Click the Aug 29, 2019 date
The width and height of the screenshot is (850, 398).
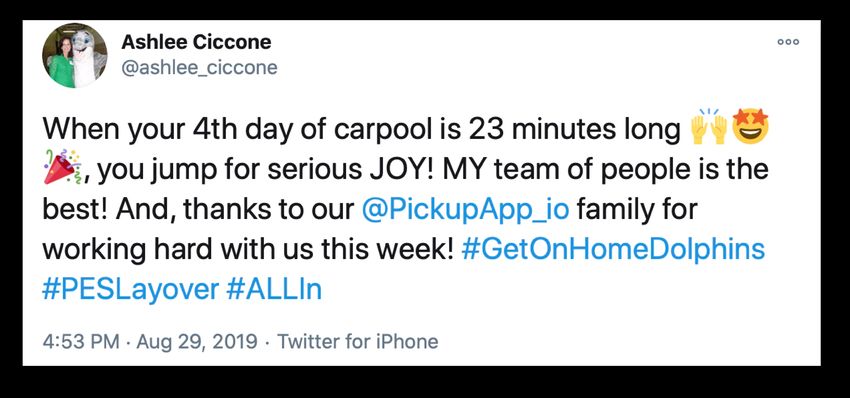pyautogui.click(x=197, y=342)
